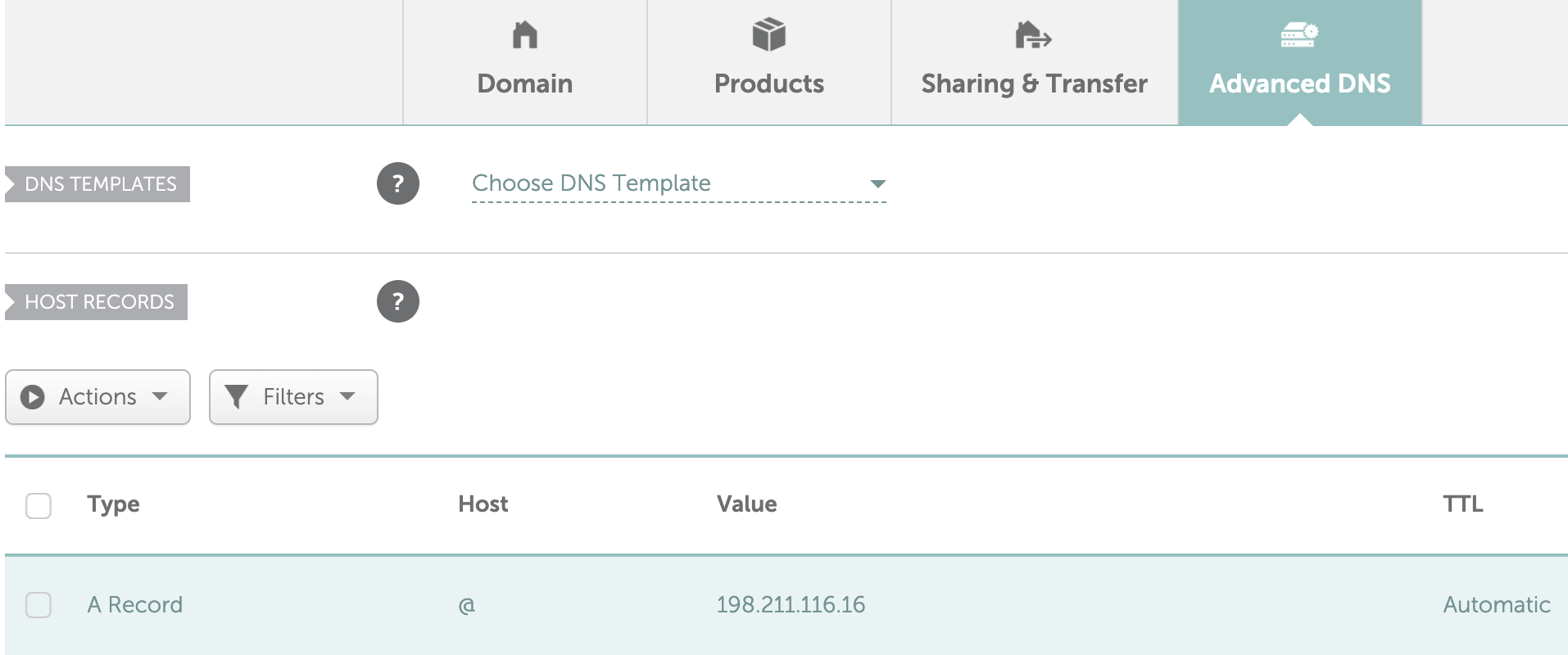Screen dimensions: 1568x655
Task: Check the A Record row checkbox
Action: click(39, 605)
